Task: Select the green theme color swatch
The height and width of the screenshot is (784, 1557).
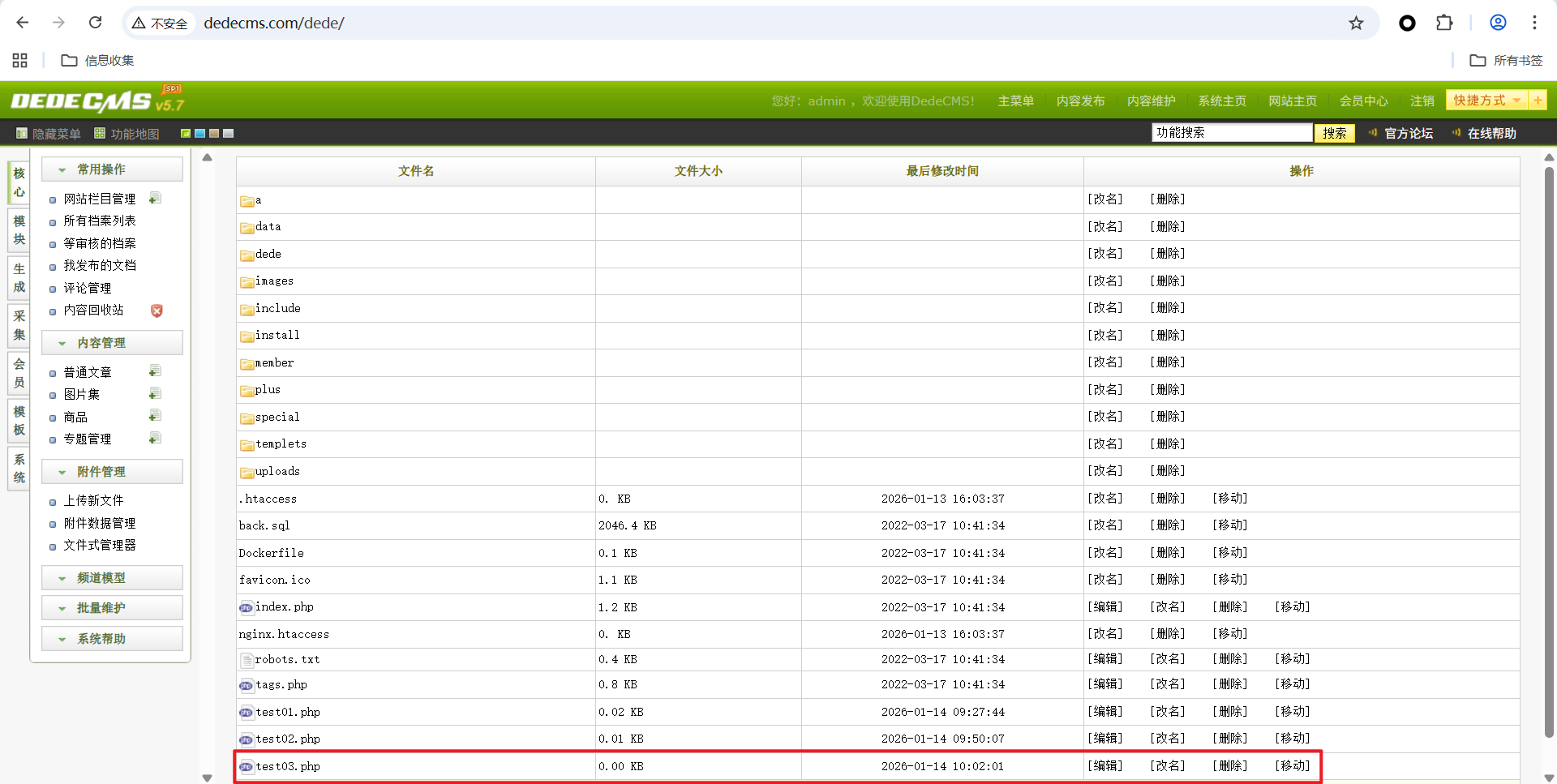Action: [186, 133]
